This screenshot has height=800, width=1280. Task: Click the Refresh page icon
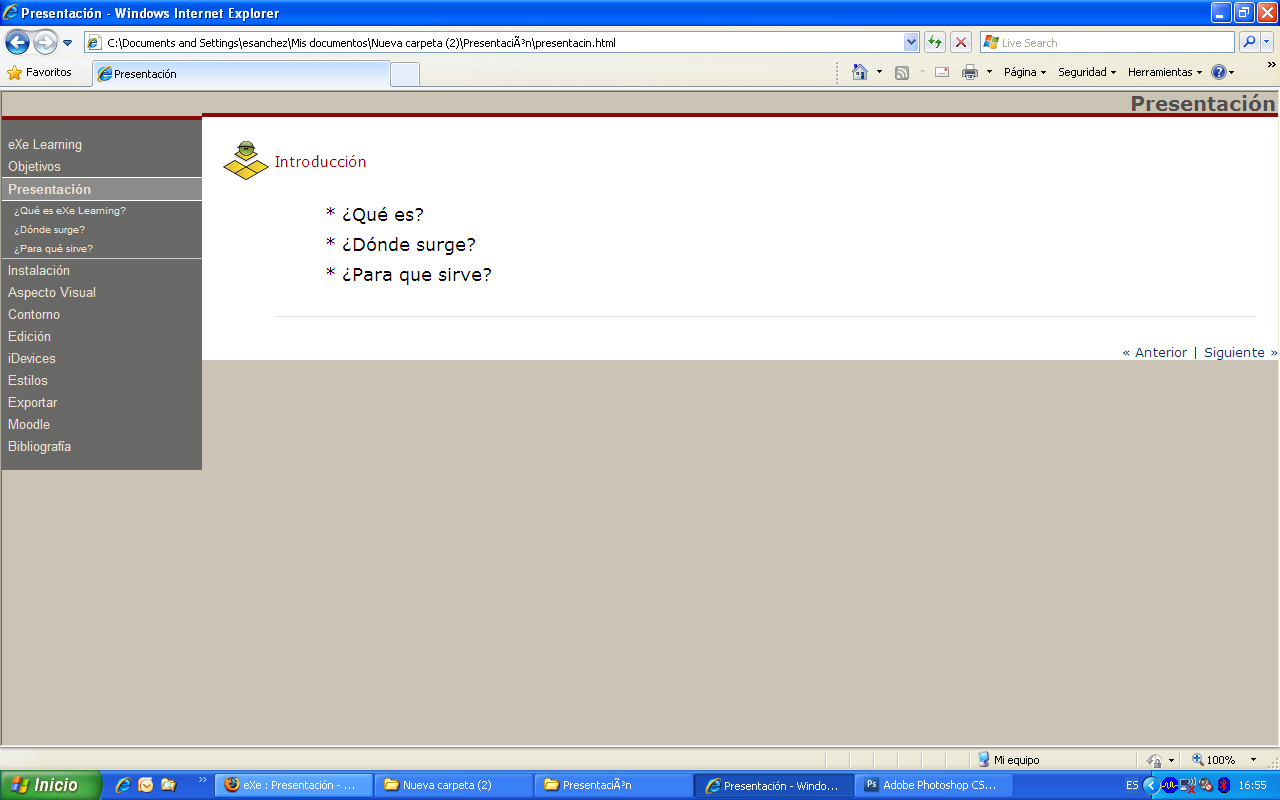point(934,42)
